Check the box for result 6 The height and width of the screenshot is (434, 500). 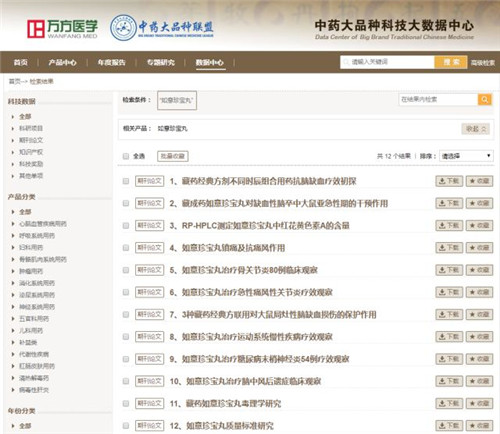coord(126,292)
